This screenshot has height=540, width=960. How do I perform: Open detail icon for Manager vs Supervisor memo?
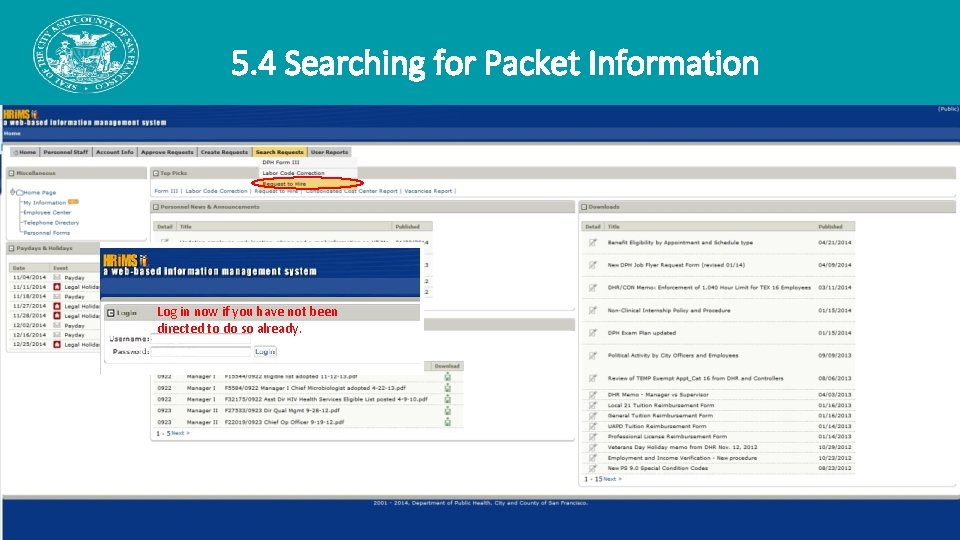click(593, 395)
